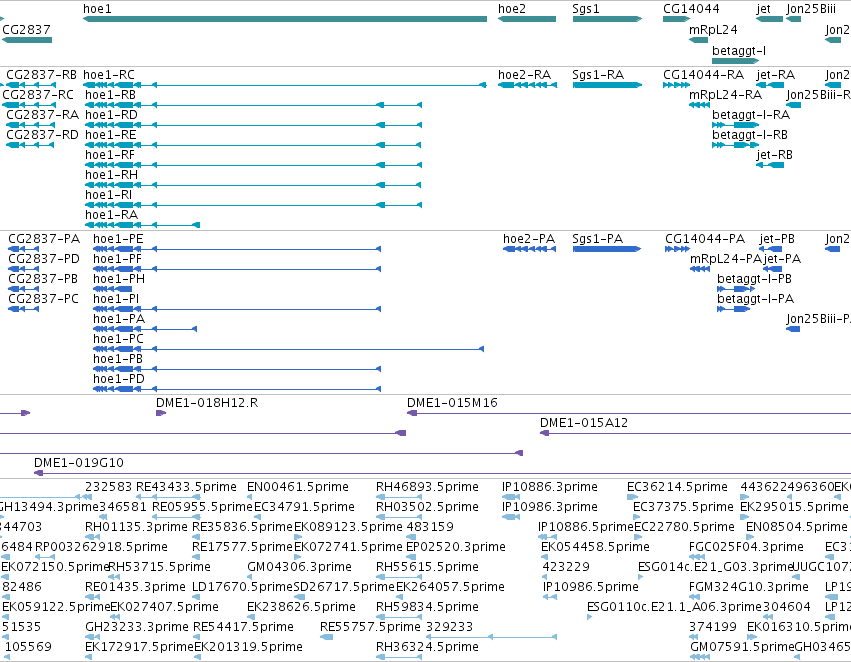The width and height of the screenshot is (851, 662).
Task: Select protein hoe1-PF label
Action: click(x=117, y=259)
